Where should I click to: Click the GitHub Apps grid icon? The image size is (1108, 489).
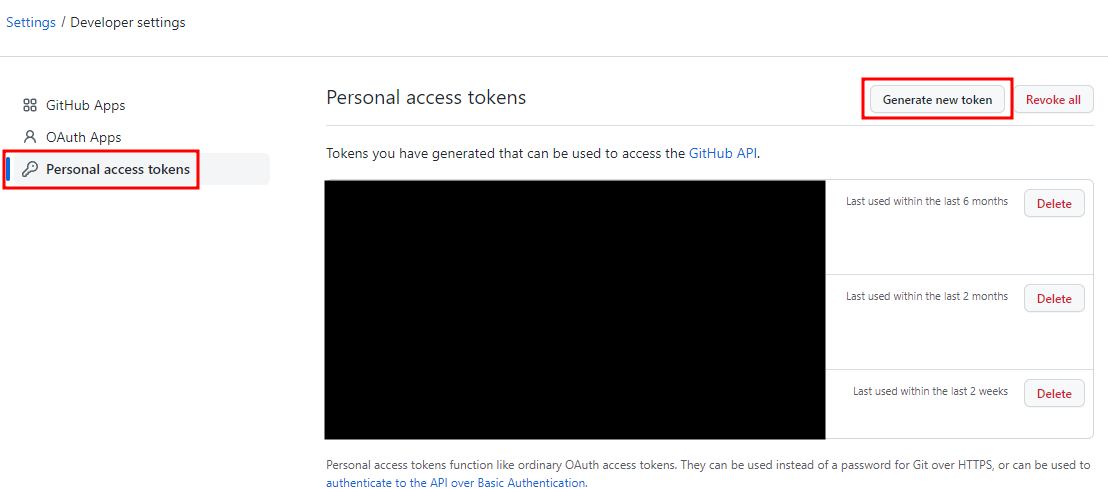[x=30, y=105]
